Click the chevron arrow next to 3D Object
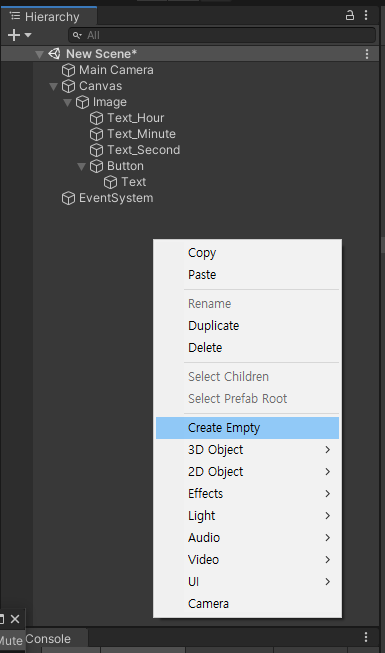Screen dimensions: 385x653 [328, 450]
